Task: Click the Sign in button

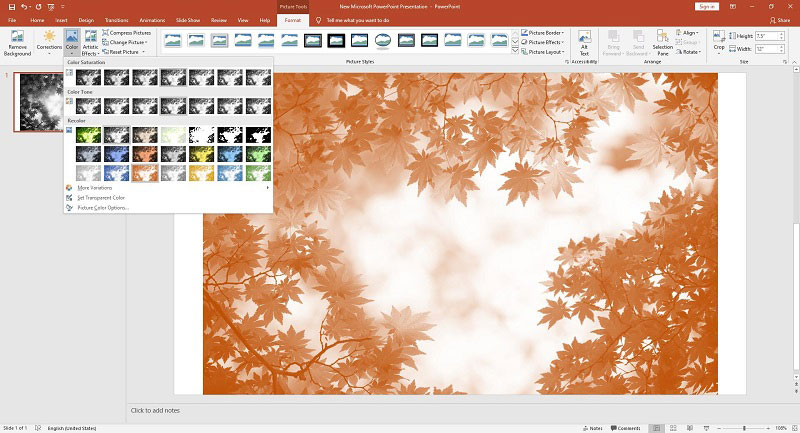Action: point(707,7)
